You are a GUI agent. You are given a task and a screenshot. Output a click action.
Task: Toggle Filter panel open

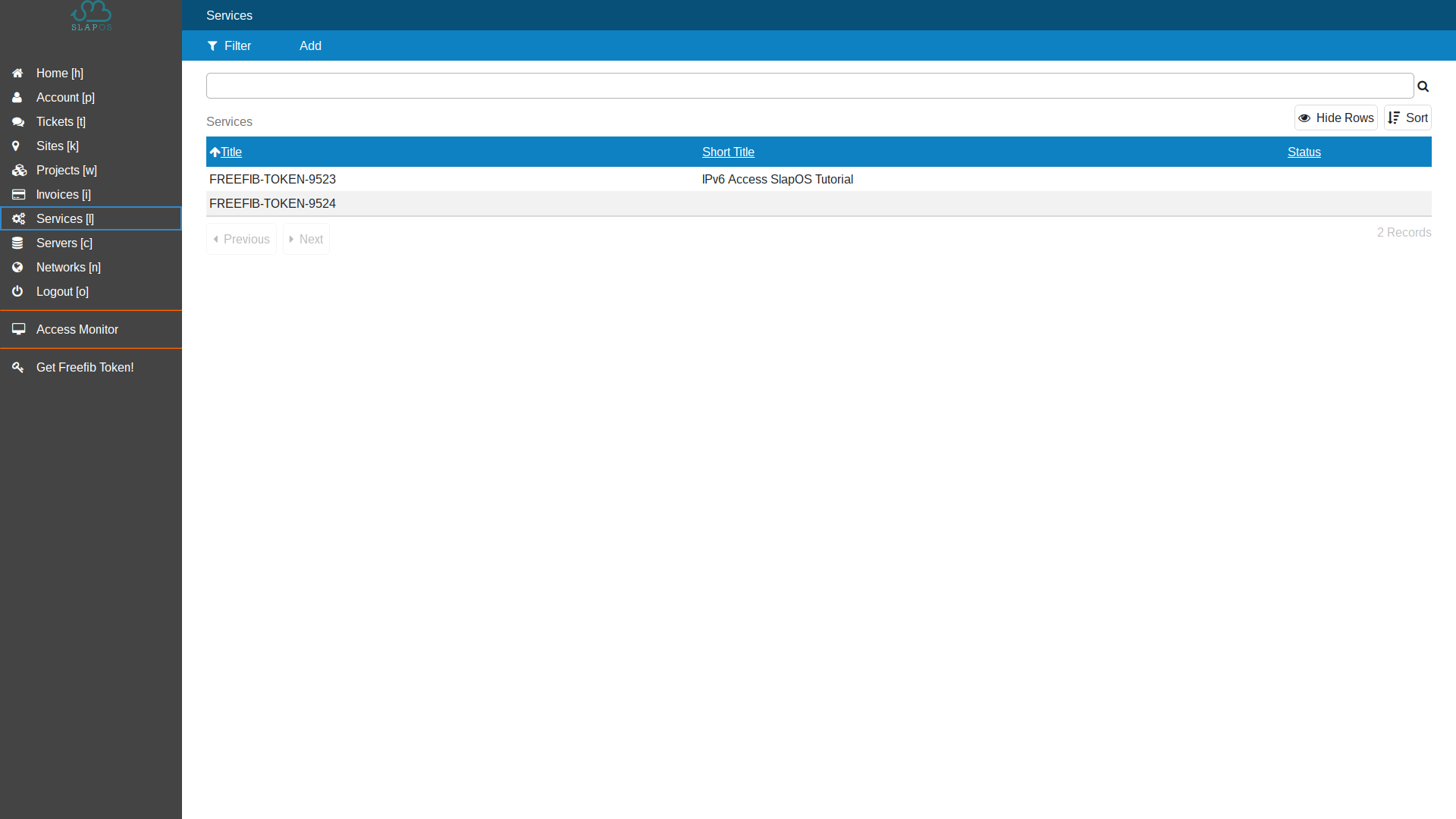pyautogui.click(x=228, y=45)
